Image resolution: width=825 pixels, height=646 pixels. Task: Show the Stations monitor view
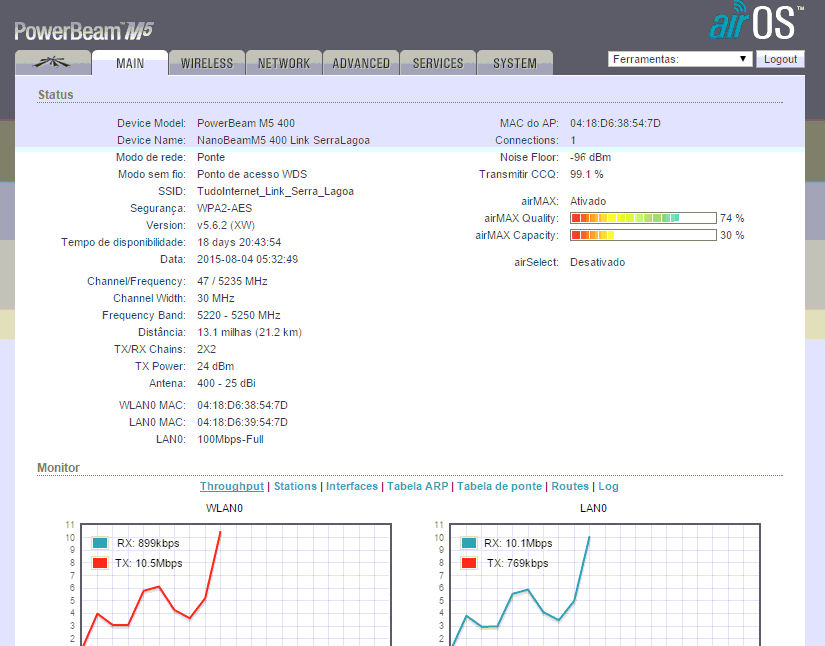pos(295,486)
